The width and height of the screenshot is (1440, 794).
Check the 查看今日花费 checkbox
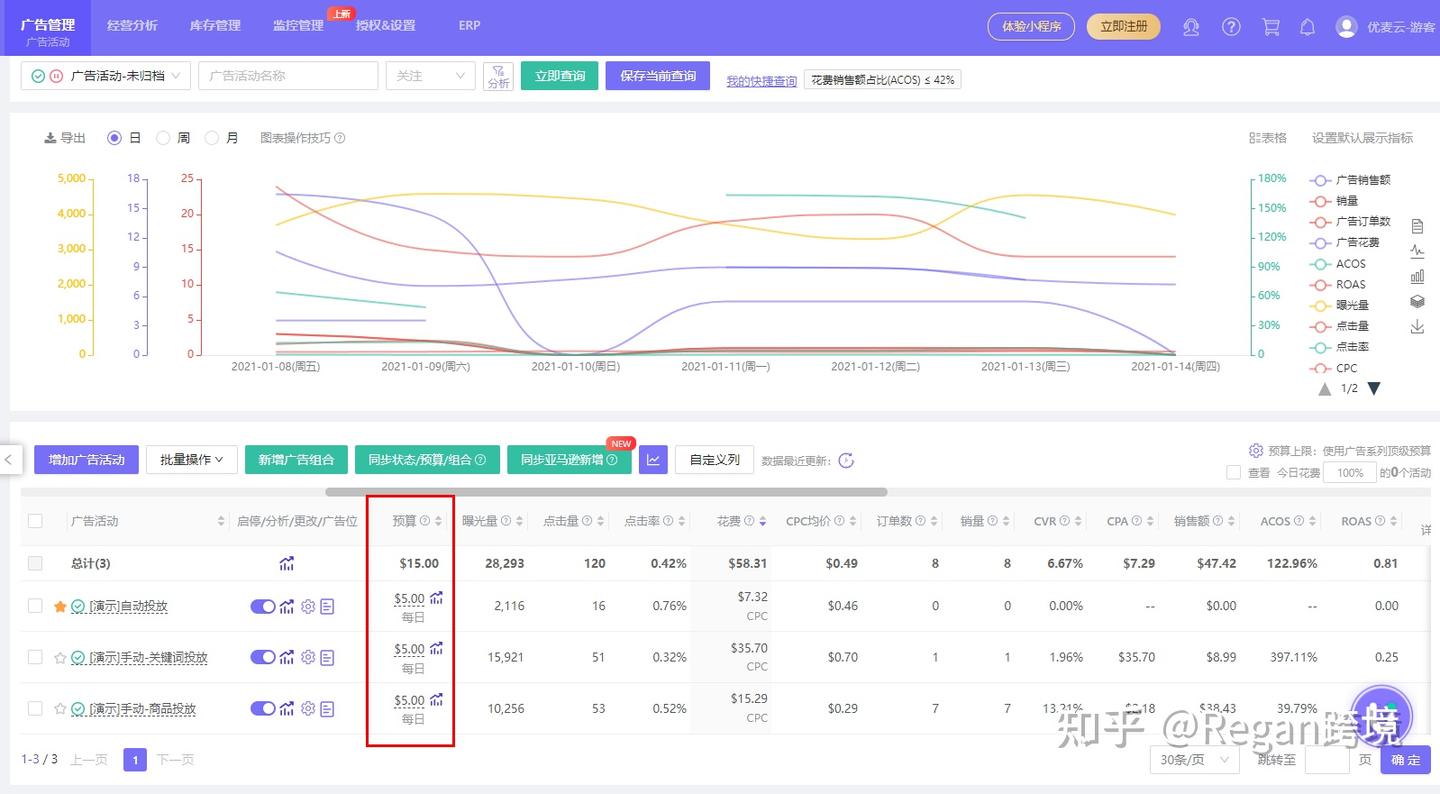point(1234,472)
